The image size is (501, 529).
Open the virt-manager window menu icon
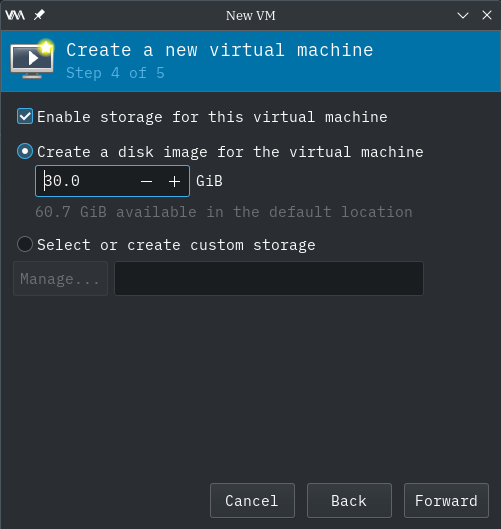click(x=15, y=15)
